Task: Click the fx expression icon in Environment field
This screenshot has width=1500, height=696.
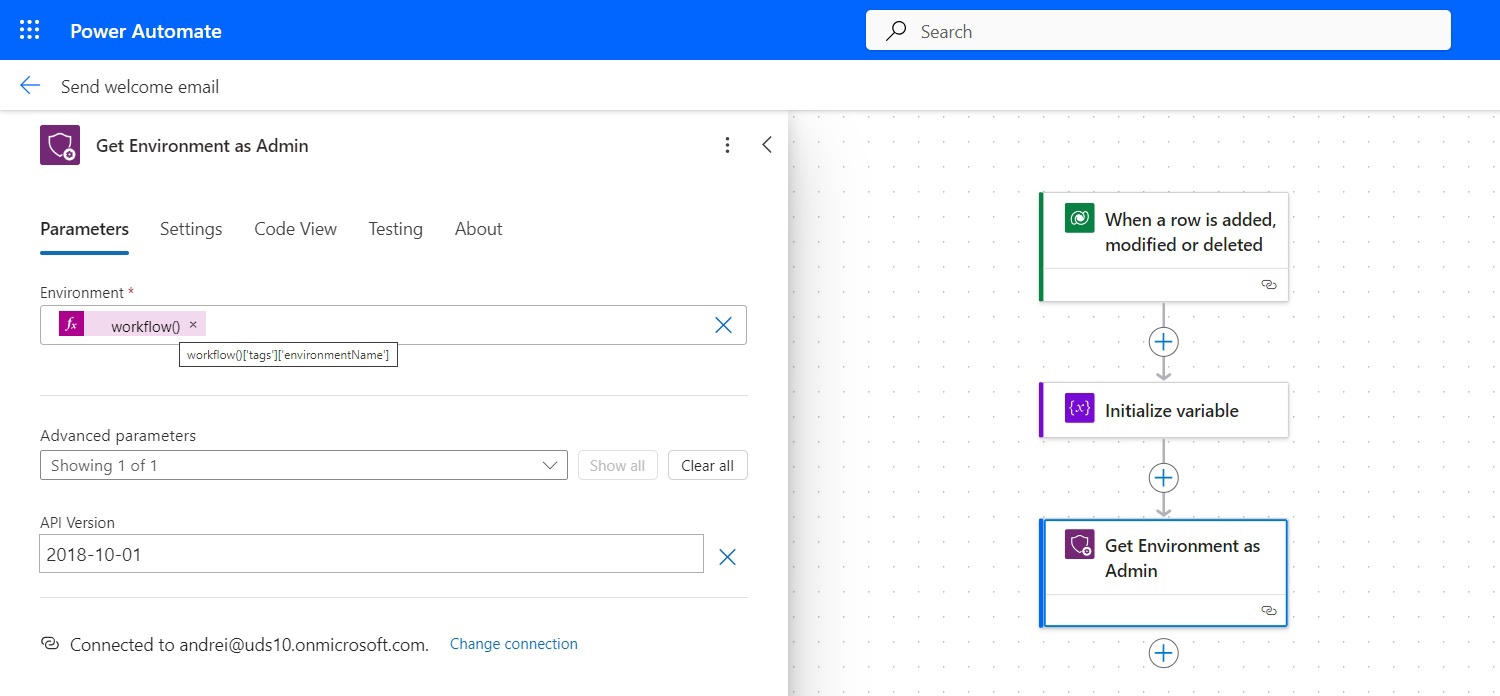Action: click(x=71, y=324)
